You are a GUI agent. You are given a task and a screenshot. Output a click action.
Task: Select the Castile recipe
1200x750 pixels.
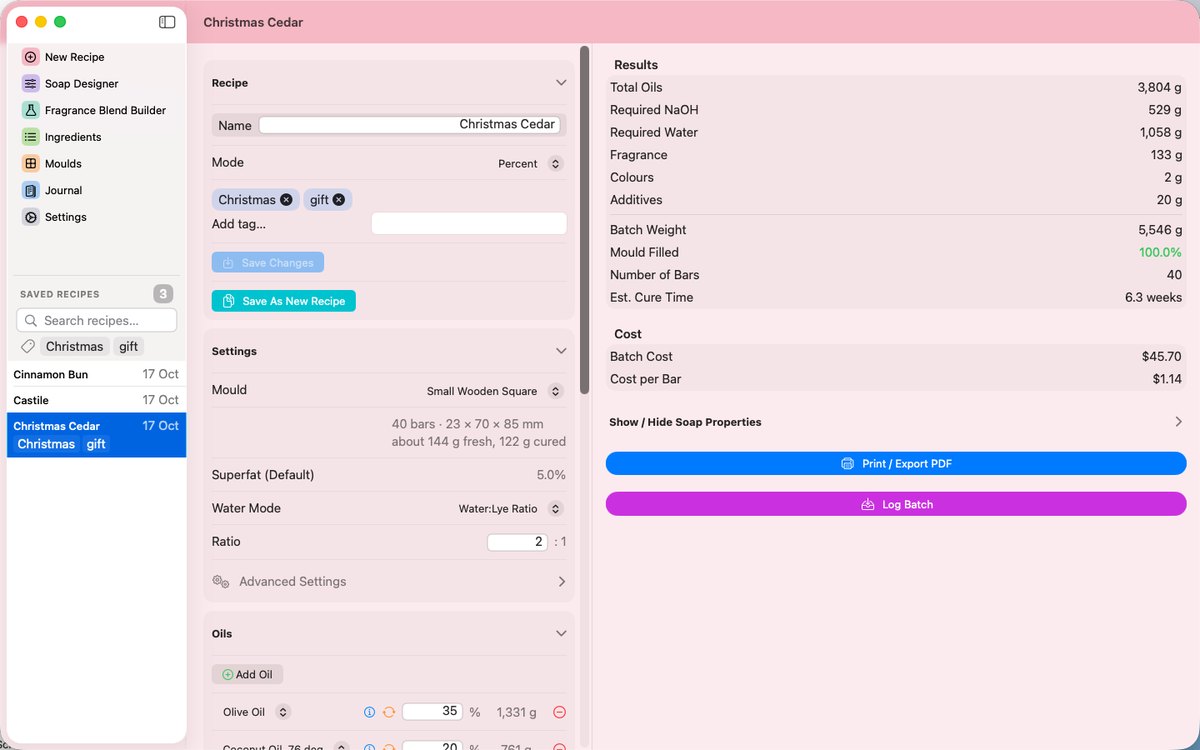[x=96, y=400]
